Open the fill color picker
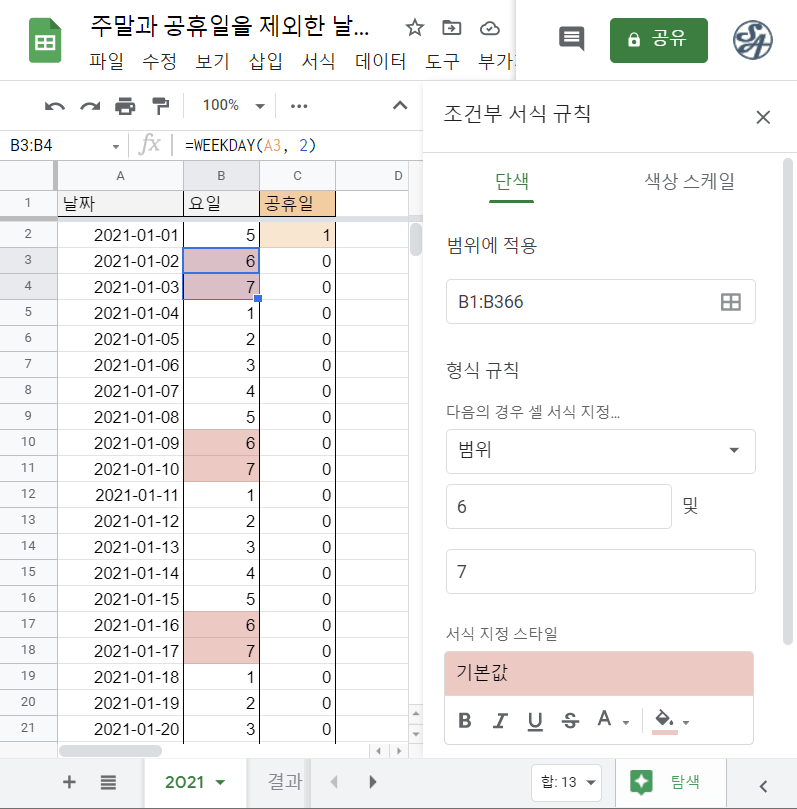Screen dimensions: 797x809 (671, 720)
